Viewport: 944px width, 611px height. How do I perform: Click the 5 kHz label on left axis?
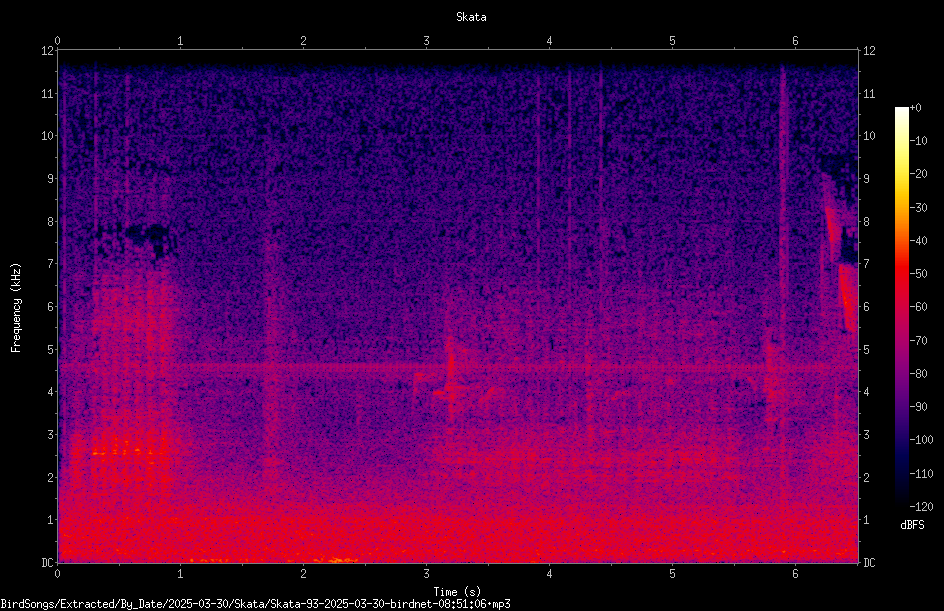(50, 349)
